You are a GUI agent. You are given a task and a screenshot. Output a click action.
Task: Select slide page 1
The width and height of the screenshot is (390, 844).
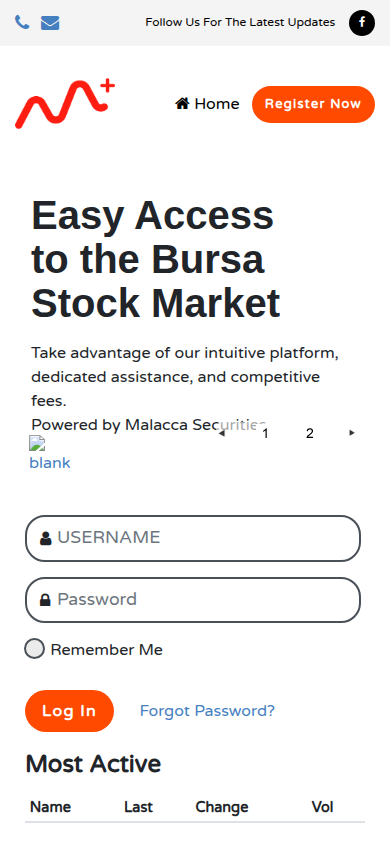pyautogui.click(x=265, y=433)
